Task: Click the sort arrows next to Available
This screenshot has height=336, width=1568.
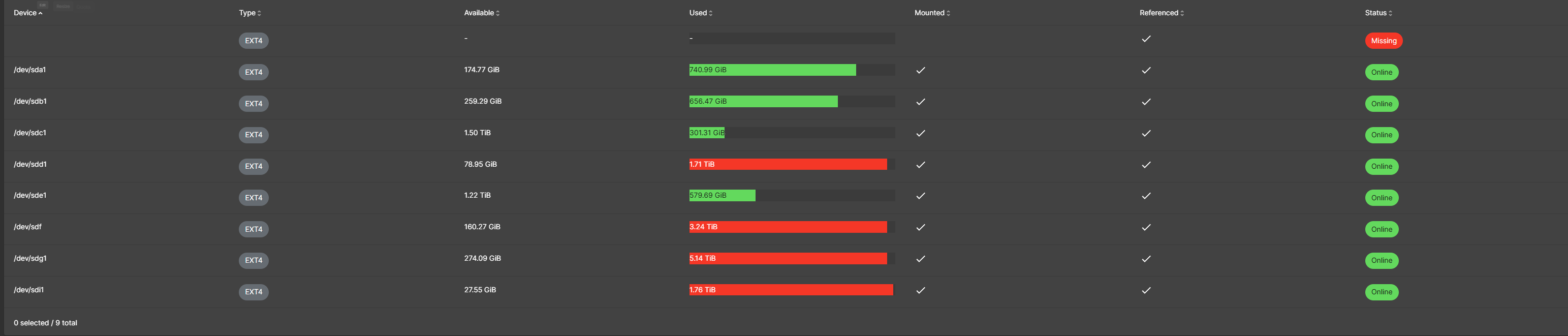Action: coord(498,13)
